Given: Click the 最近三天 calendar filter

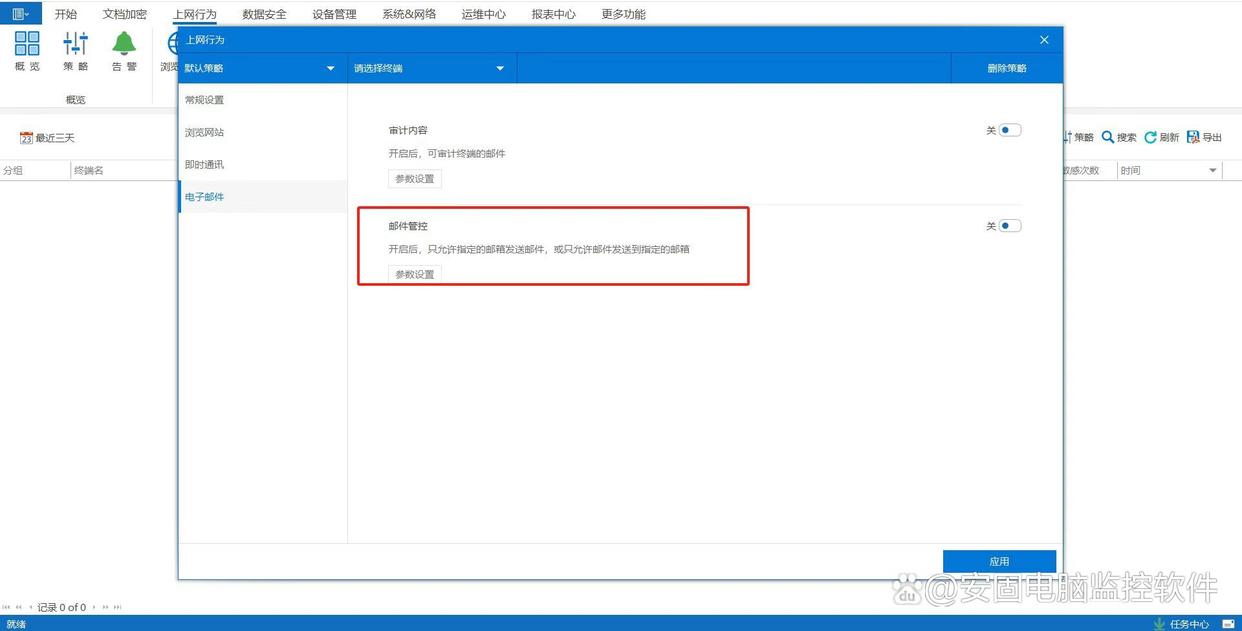Looking at the screenshot, I should point(47,138).
